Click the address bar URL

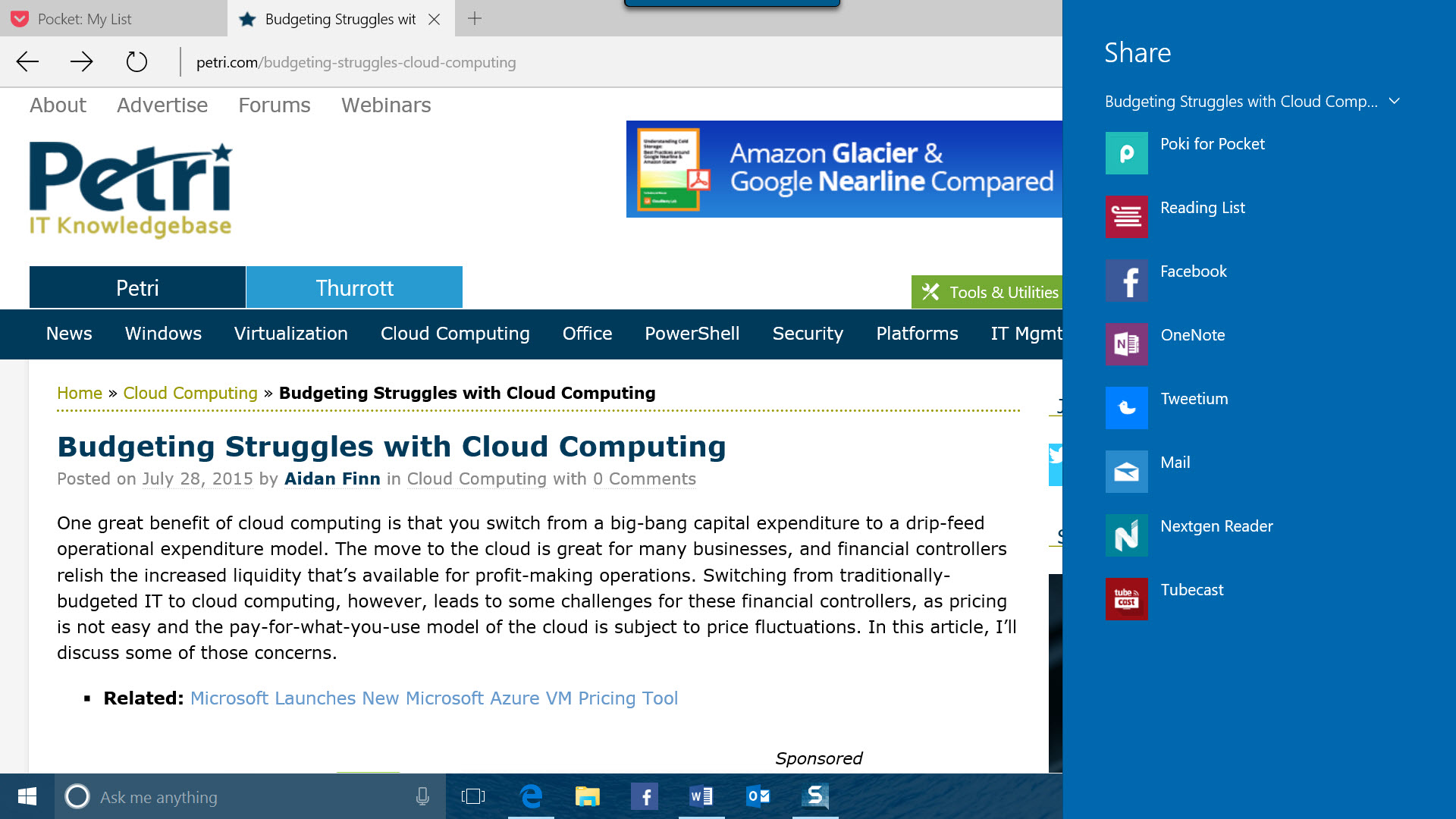click(x=356, y=62)
